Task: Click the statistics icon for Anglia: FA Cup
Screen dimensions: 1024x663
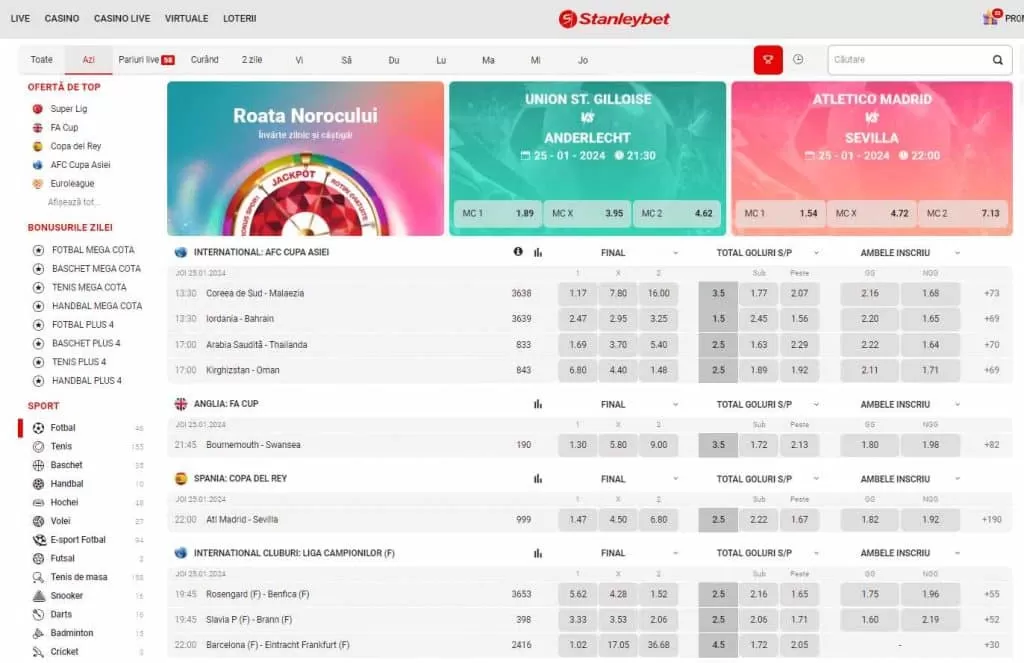Action: [538, 404]
